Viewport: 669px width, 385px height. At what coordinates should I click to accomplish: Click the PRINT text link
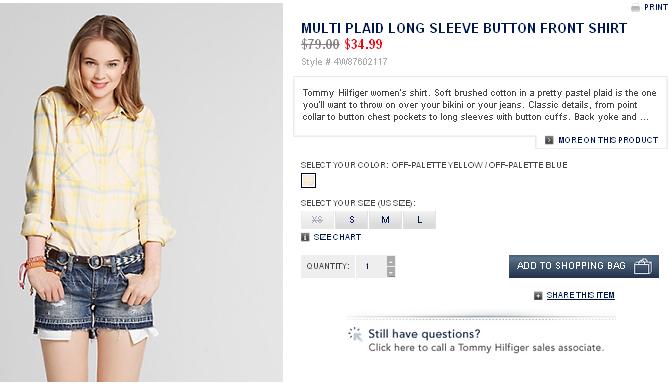tap(655, 7)
